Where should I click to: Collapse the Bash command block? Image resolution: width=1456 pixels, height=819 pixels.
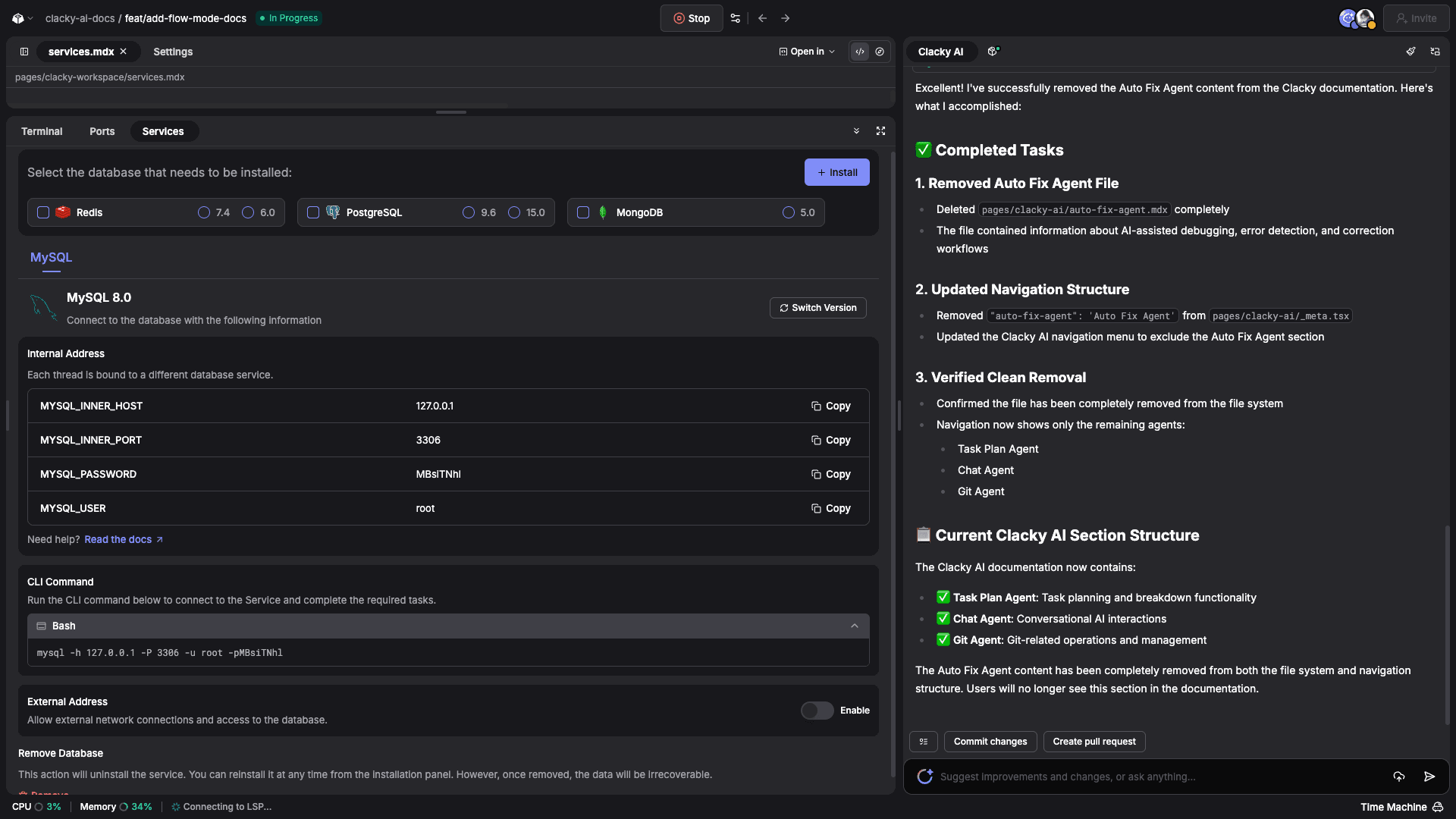(x=855, y=626)
